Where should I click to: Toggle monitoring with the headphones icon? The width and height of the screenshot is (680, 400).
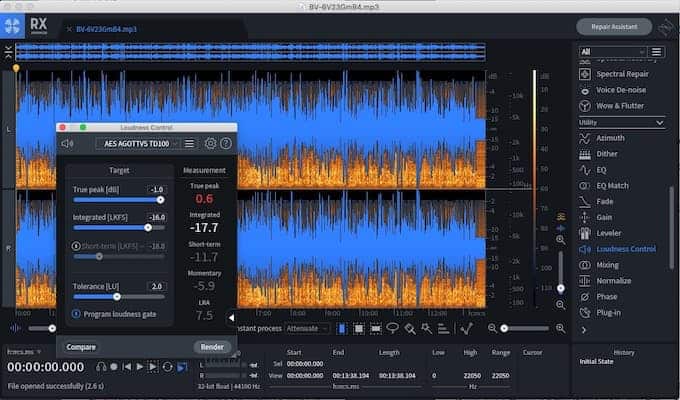[101, 367]
